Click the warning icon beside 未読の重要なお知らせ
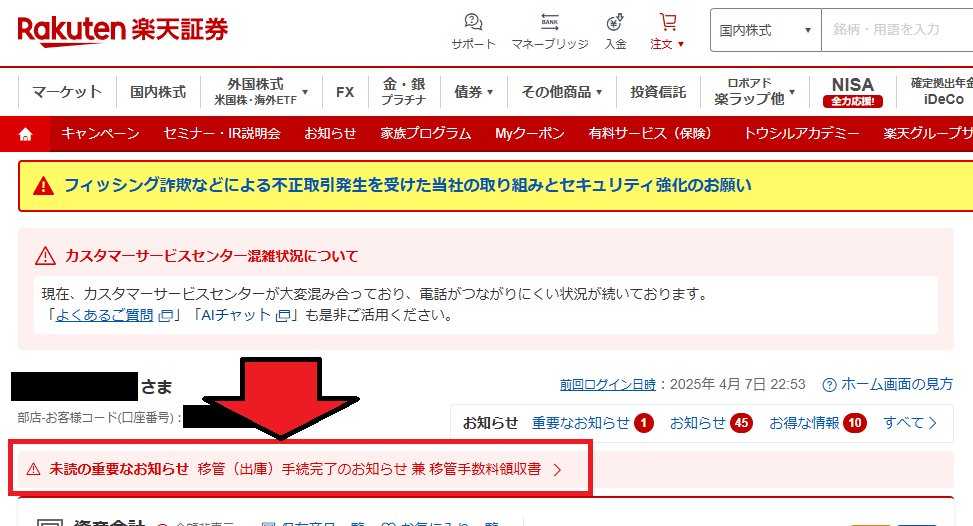This screenshot has width=973, height=526. (x=34, y=470)
